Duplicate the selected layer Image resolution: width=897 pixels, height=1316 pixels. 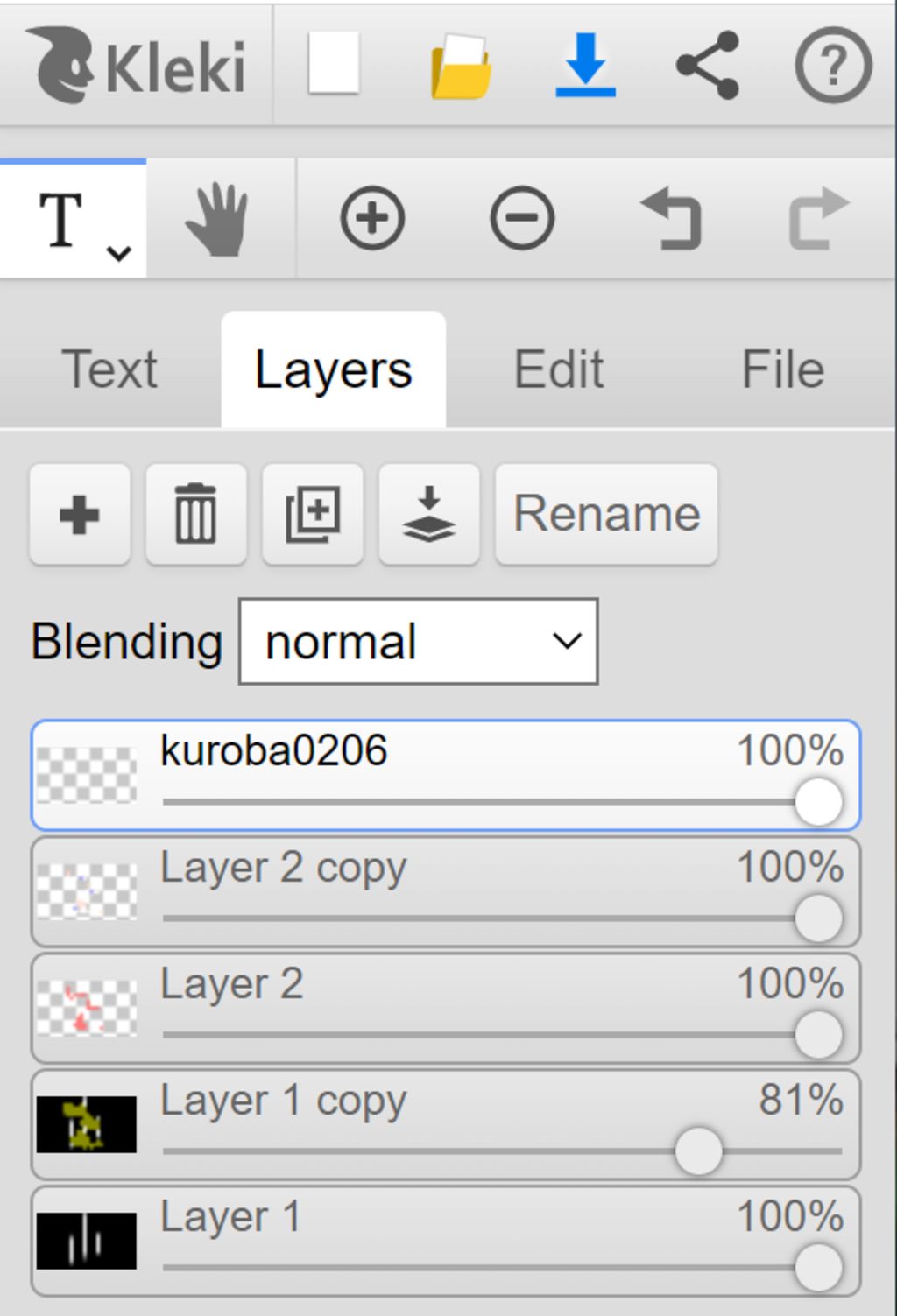pyautogui.click(x=313, y=514)
